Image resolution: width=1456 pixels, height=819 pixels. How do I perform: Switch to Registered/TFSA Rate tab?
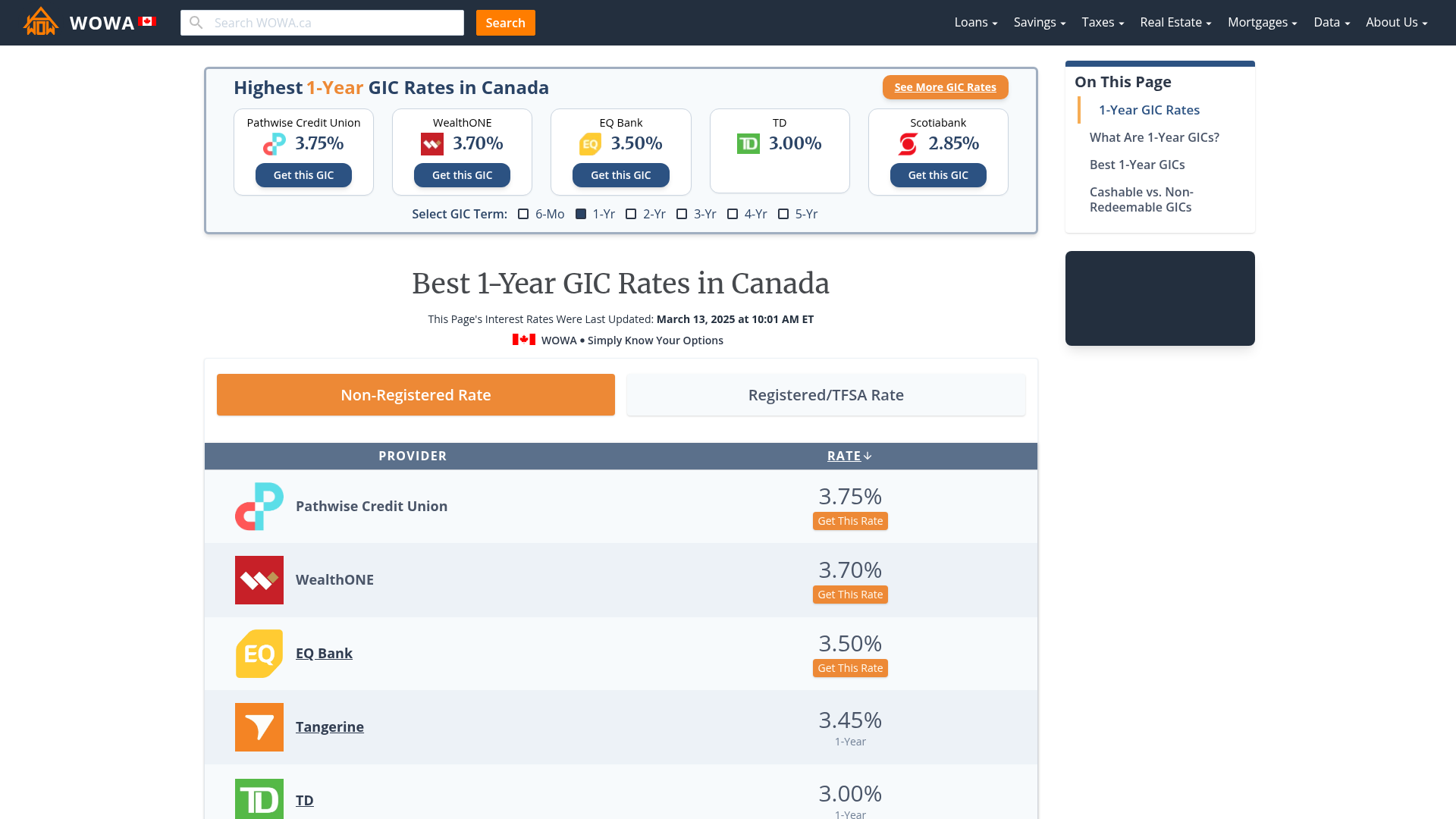click(x=826, y=394)
